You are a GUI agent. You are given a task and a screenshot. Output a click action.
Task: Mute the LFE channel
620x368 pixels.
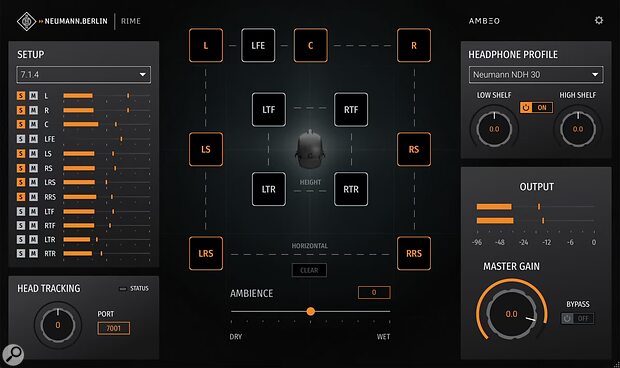coord(34,139)
